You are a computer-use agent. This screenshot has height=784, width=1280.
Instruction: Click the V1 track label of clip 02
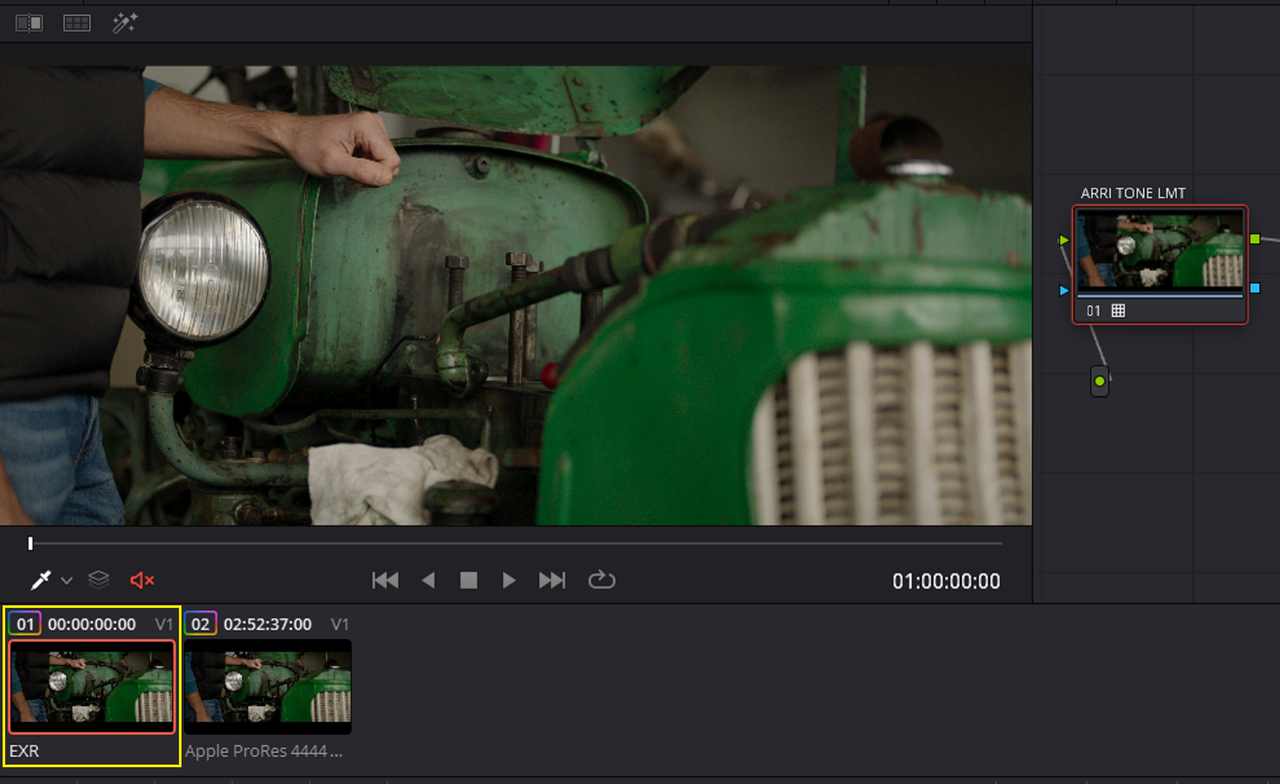point(340,624)
